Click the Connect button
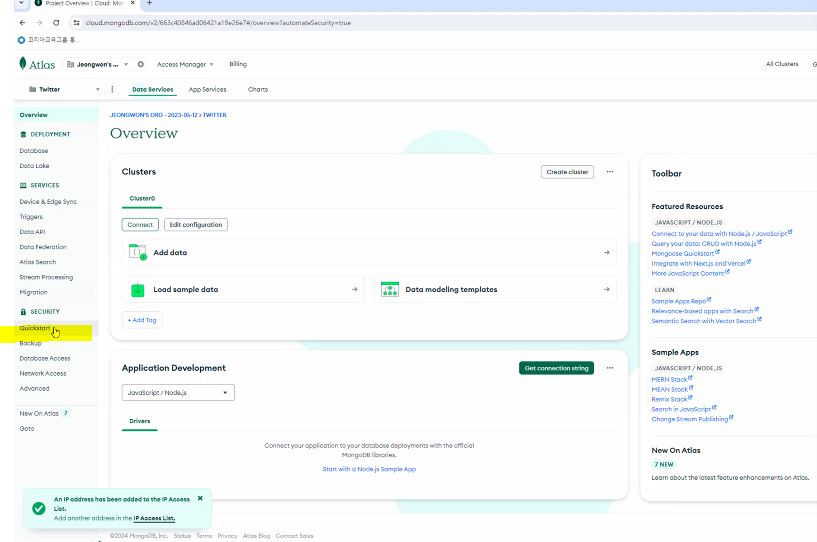This screenshot has height=542, width=817. click(140, 225)
